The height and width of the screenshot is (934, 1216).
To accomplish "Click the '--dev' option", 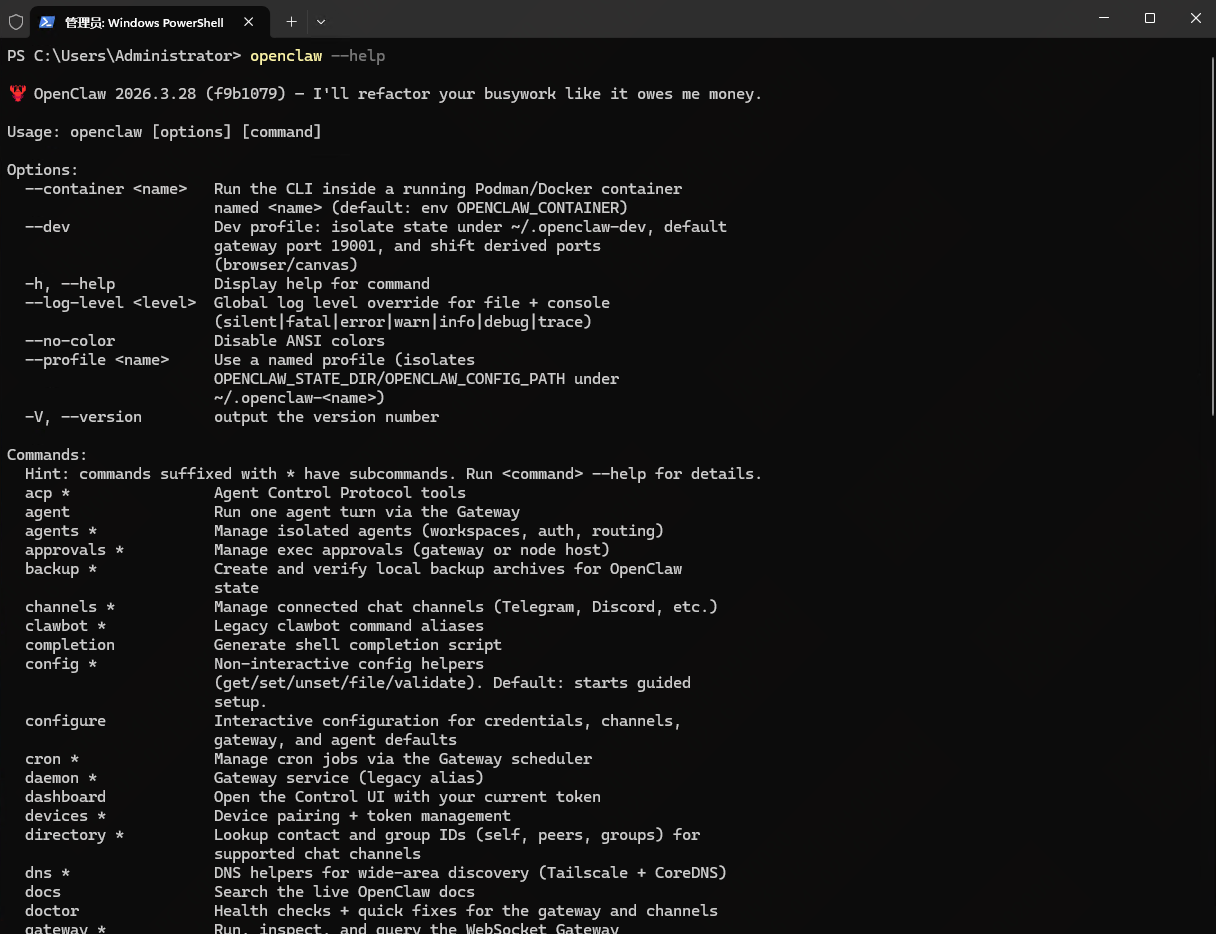I will pos(47,227).
